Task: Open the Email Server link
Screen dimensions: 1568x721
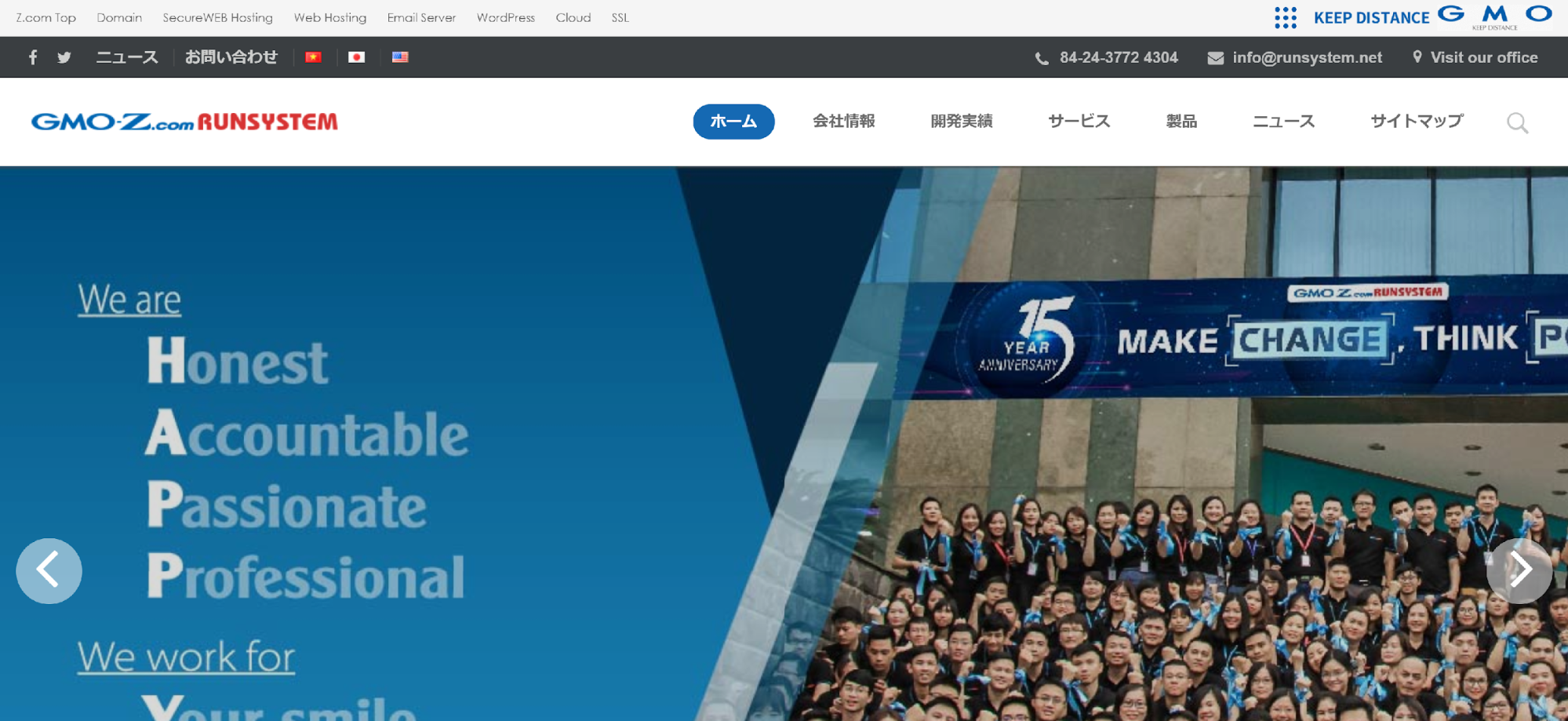Action: click(x=421, y=17)
